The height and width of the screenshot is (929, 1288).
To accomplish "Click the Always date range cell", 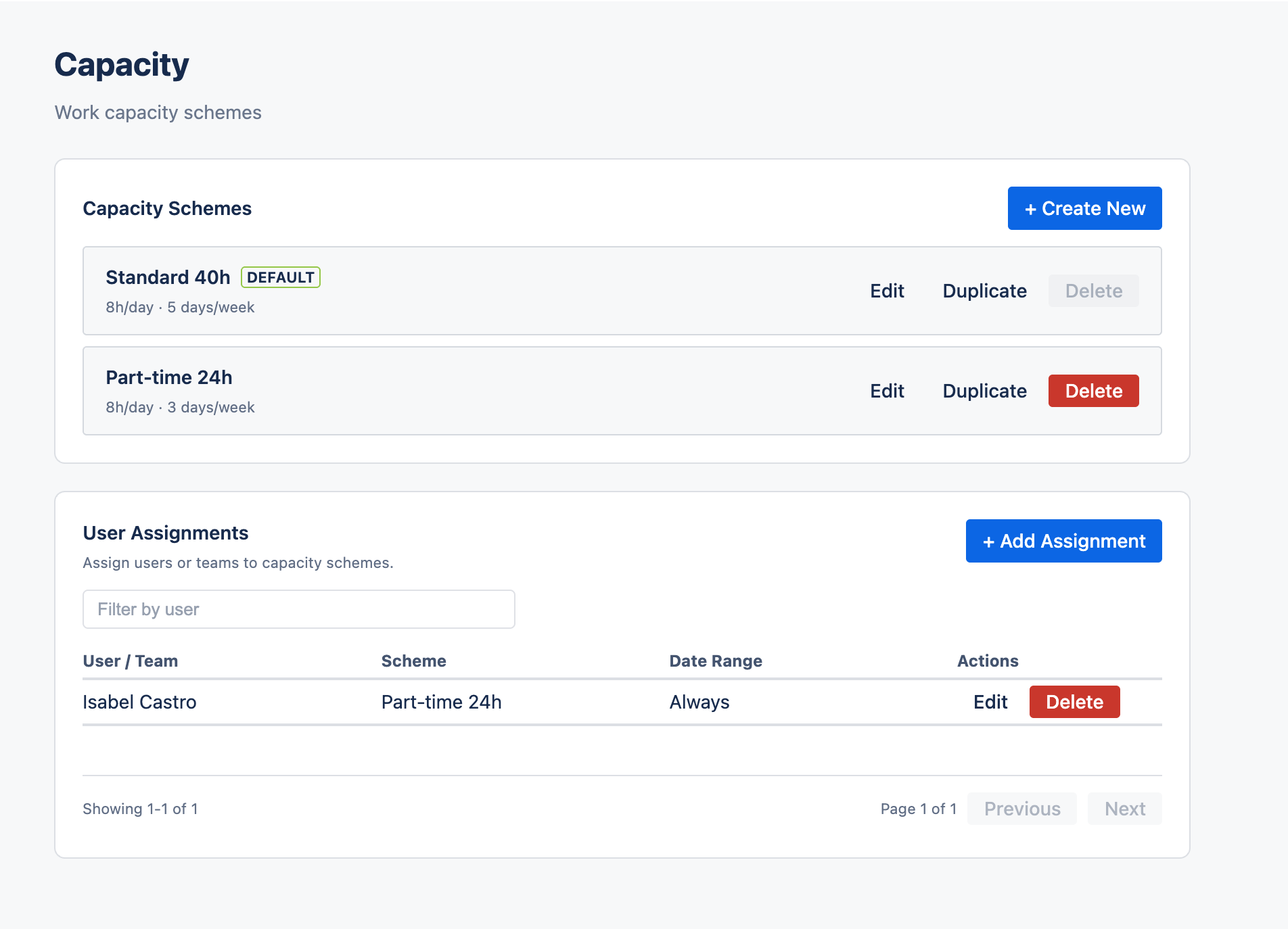I will point(699,702).
